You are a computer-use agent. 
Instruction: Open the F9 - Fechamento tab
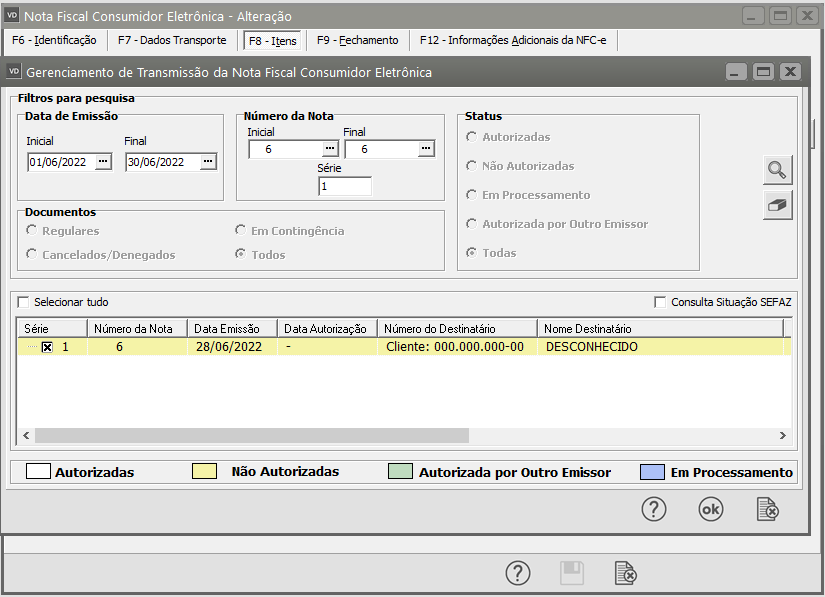click(x=357, y=41)
